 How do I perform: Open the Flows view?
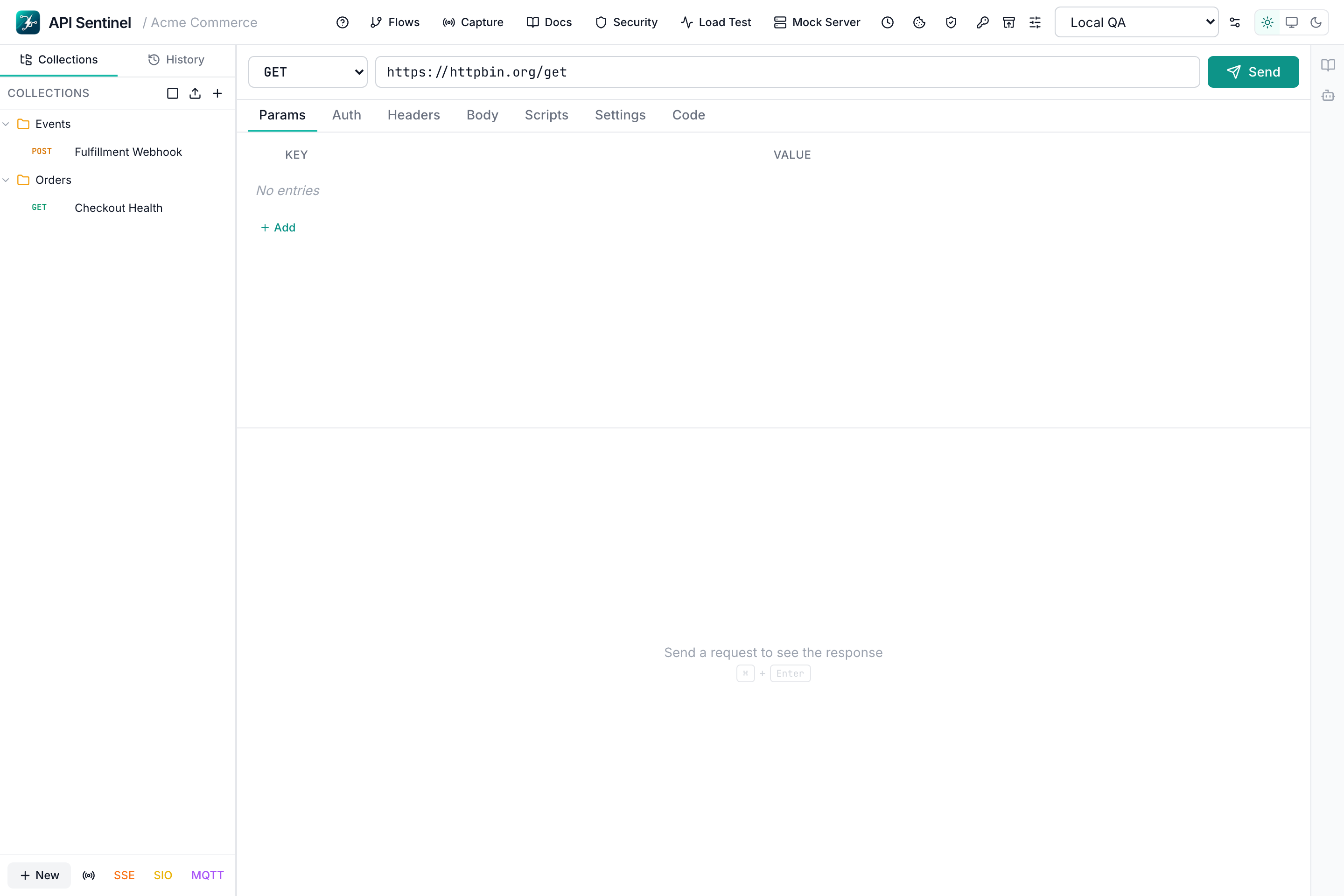[395, 22]
